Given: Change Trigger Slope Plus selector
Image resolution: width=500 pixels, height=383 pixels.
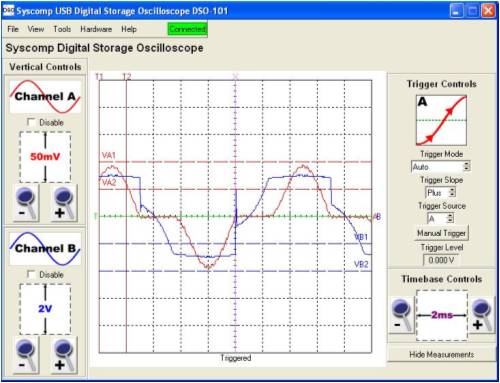Looking at the screenshot, I should point(440,193).
